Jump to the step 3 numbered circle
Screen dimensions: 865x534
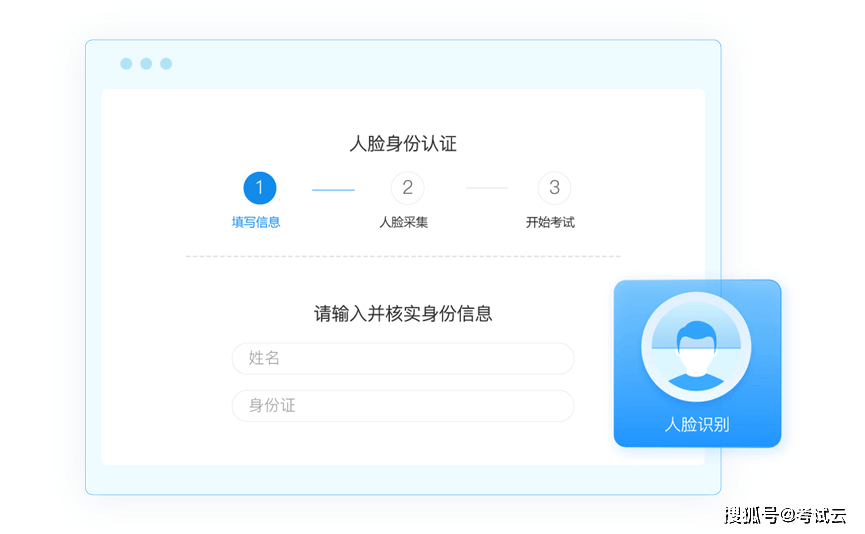coord(554,187)
